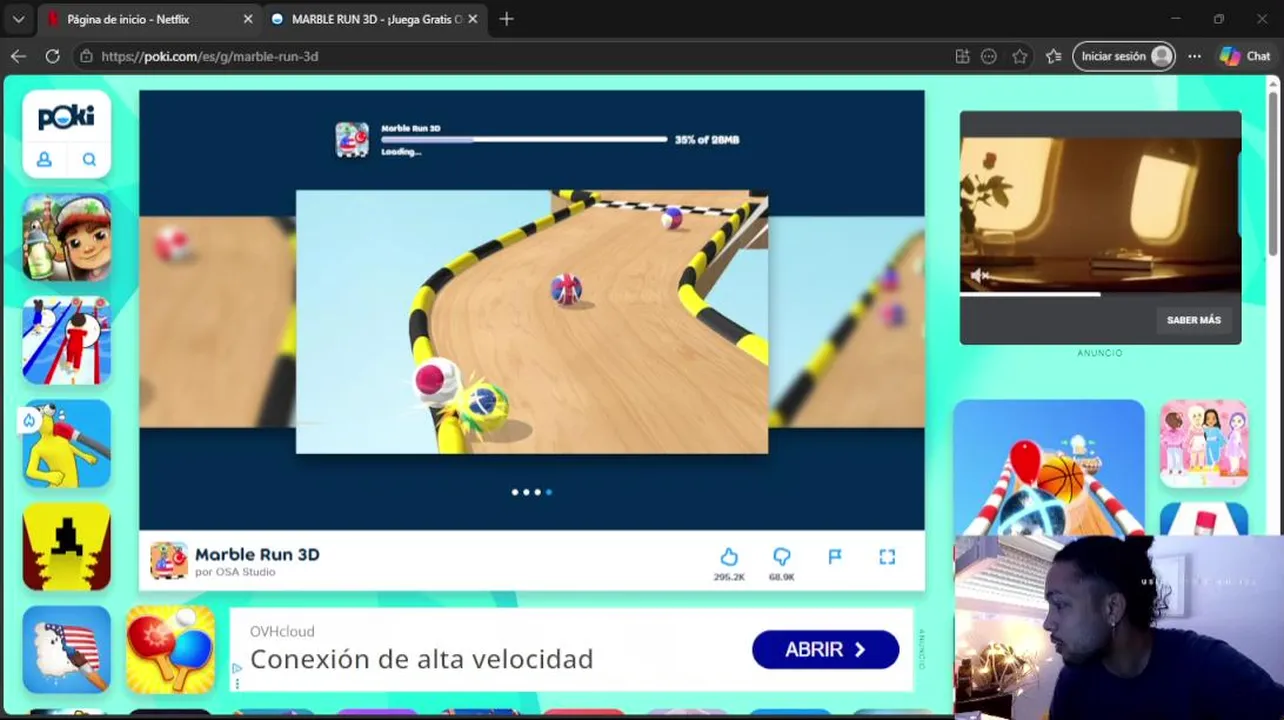Viewport: 1284px width, 720px height.
Task: Open the Poki user profile icon
Action: [x=44, y=159]
